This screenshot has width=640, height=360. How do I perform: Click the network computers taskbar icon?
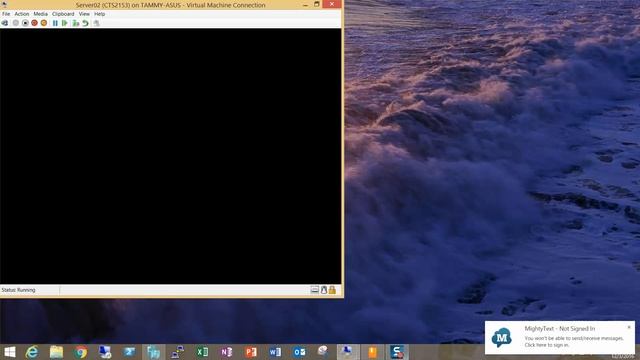[178, 352]
